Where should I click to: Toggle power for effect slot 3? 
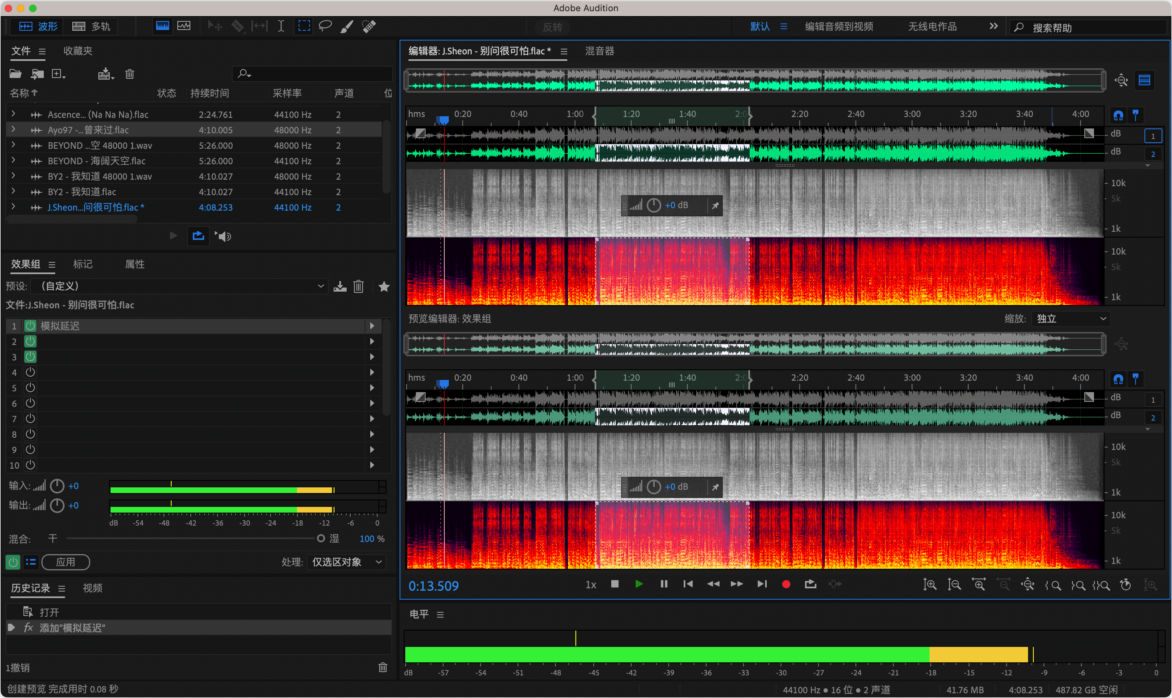tap(31, 357)
